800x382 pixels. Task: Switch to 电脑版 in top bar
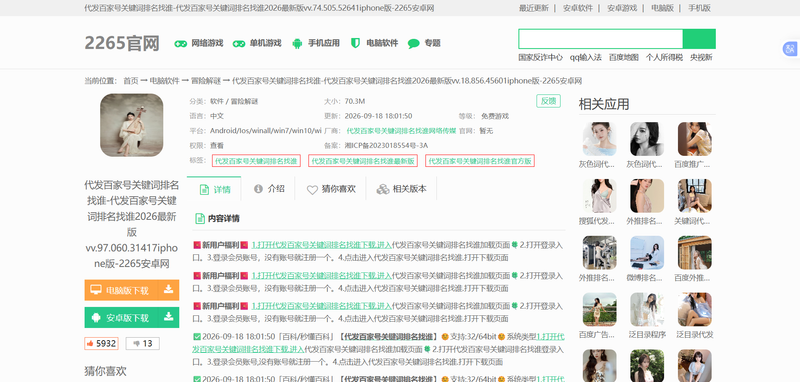[x=662, y=8]
